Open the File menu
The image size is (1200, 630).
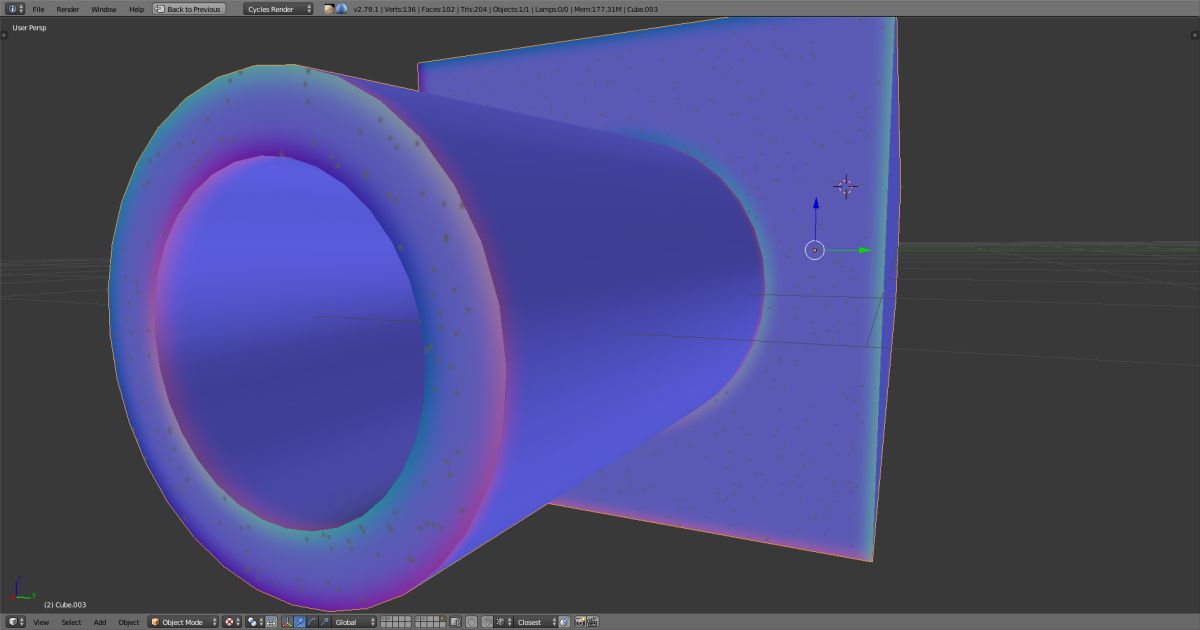[38, 9]
